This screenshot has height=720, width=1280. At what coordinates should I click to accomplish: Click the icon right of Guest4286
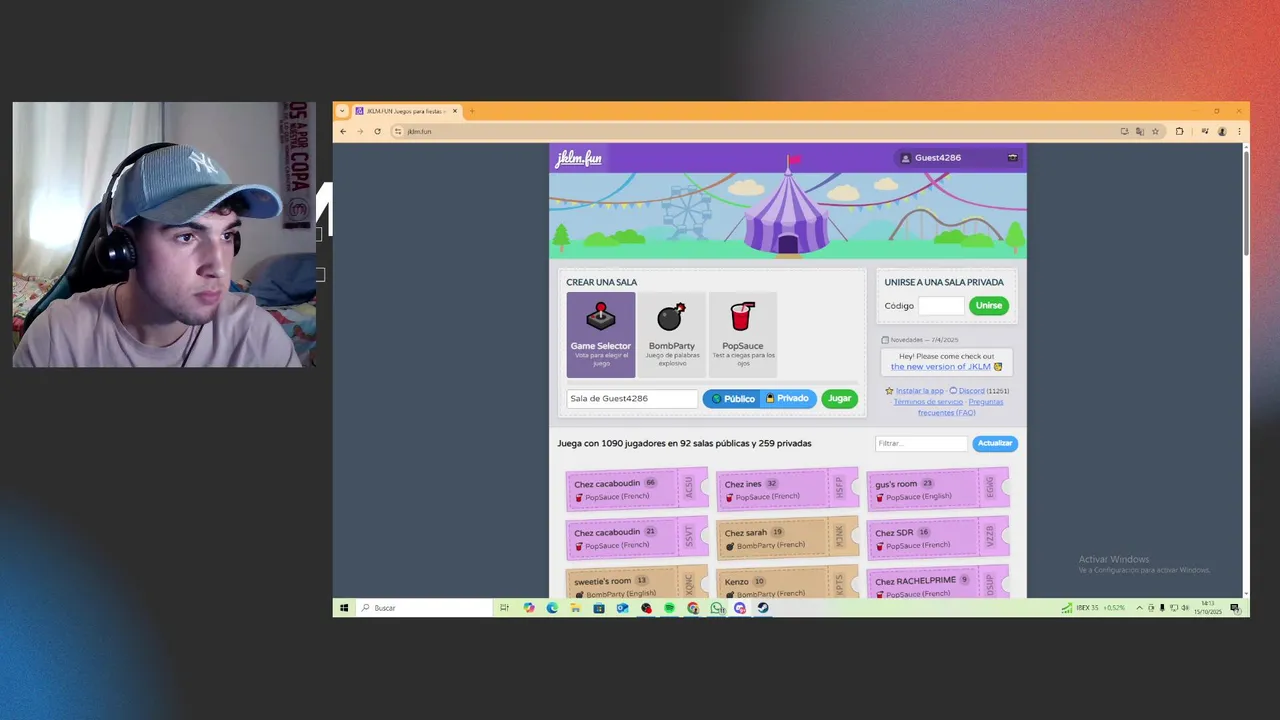coord(1012,158)
